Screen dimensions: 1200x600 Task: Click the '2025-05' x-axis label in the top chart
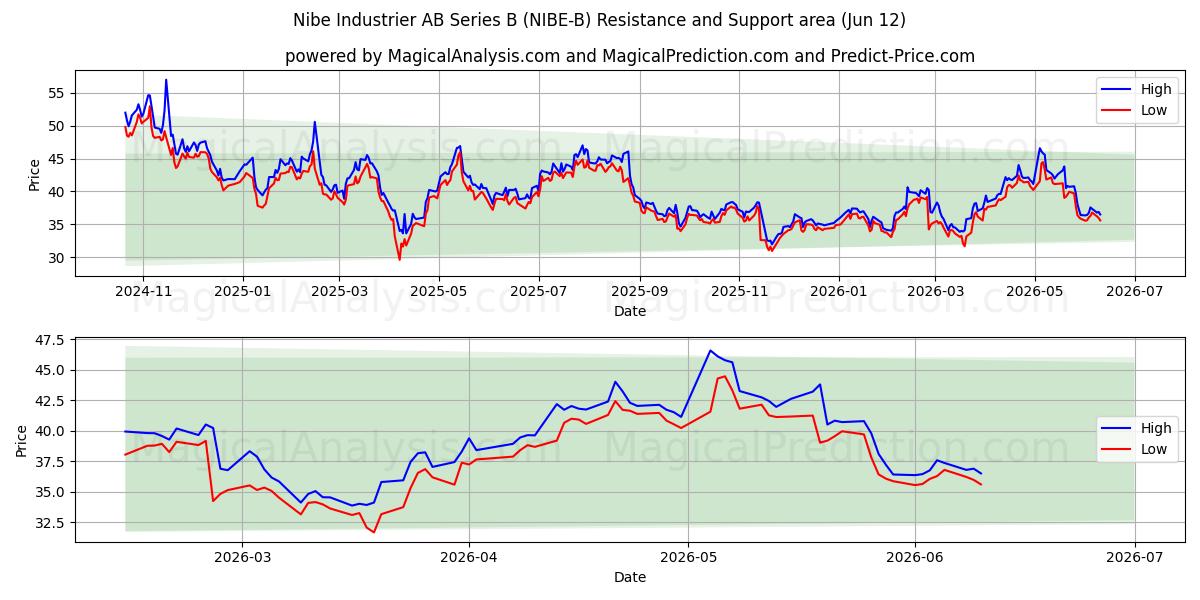[x=439, y=291]
